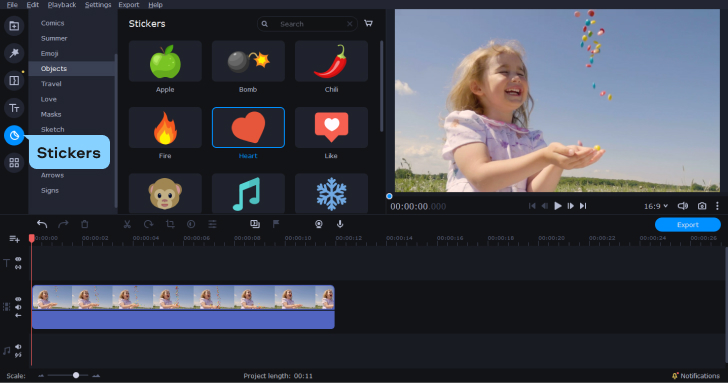Select the video clip on timeline
The height and width of the screenshot is (383, 728).
click(x=183, y=307)
